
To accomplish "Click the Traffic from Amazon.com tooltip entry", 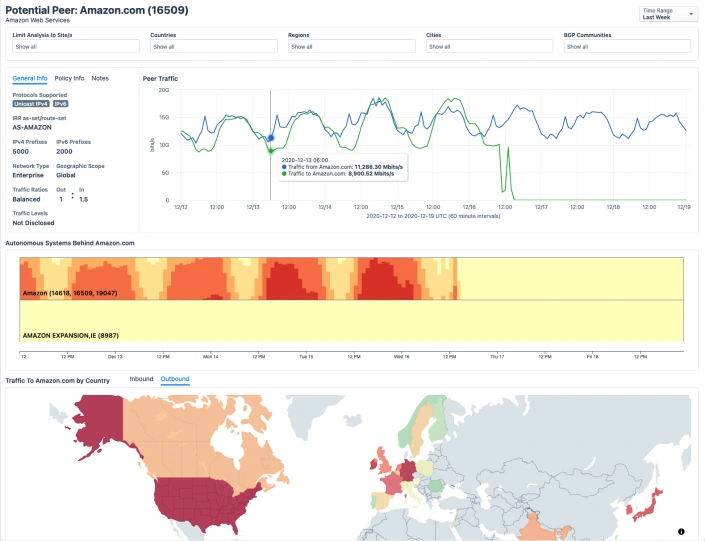I will point(342,167).
